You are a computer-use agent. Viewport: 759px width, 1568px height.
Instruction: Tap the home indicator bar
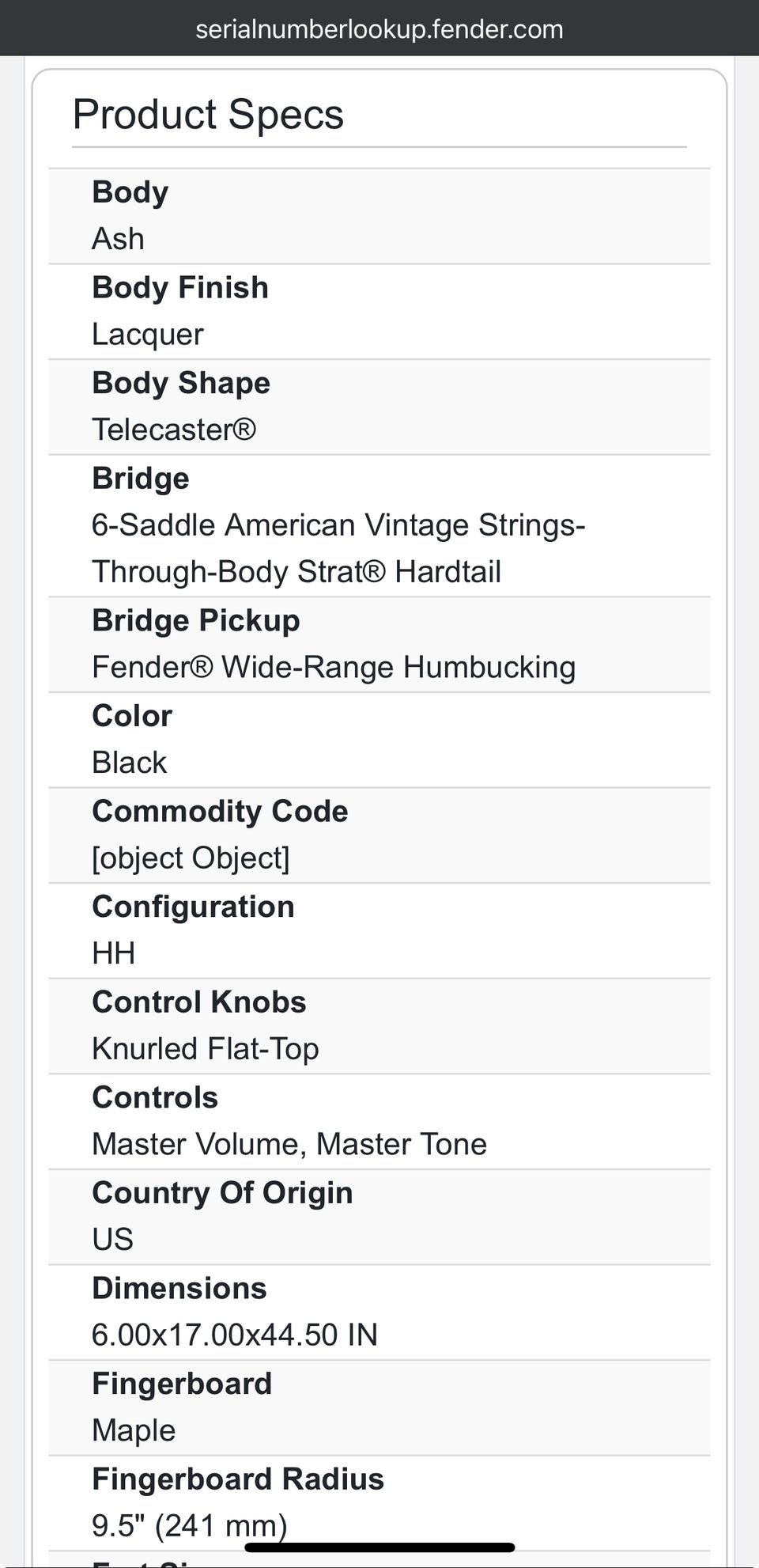379,1547
